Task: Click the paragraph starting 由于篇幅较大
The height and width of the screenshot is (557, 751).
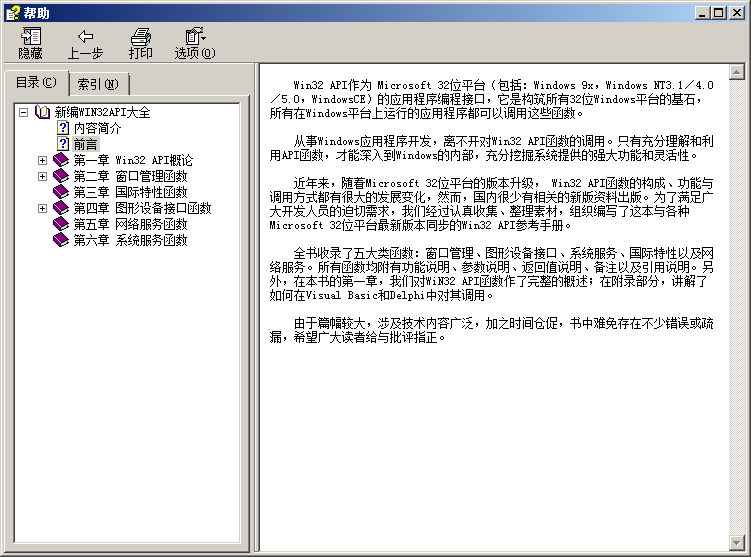Action: click(491, 330)
